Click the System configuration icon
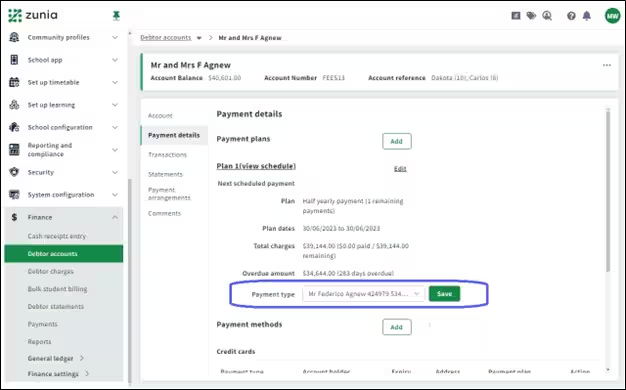The height and width of the screenshot is (390, 626). (x=14, y=195)
